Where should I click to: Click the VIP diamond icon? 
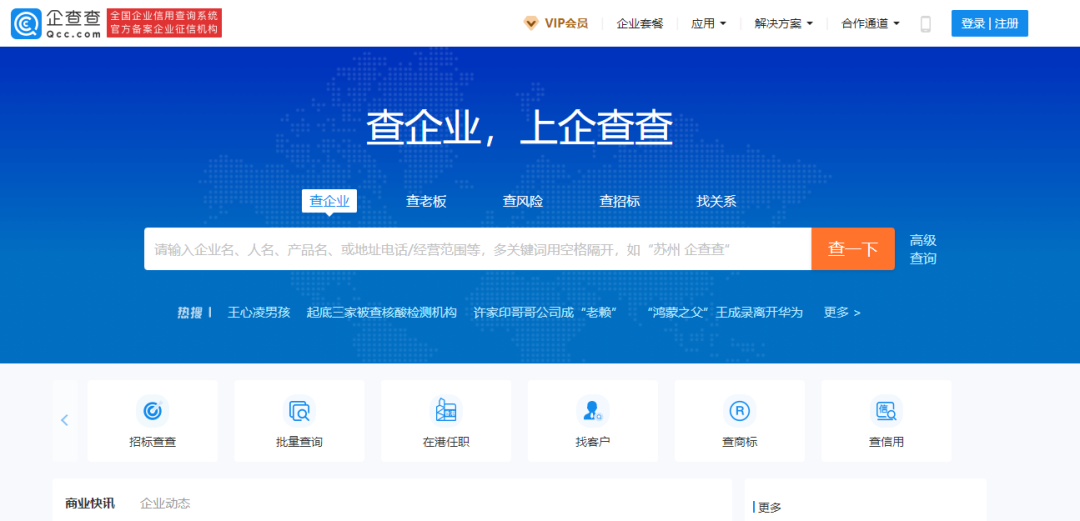531,23
